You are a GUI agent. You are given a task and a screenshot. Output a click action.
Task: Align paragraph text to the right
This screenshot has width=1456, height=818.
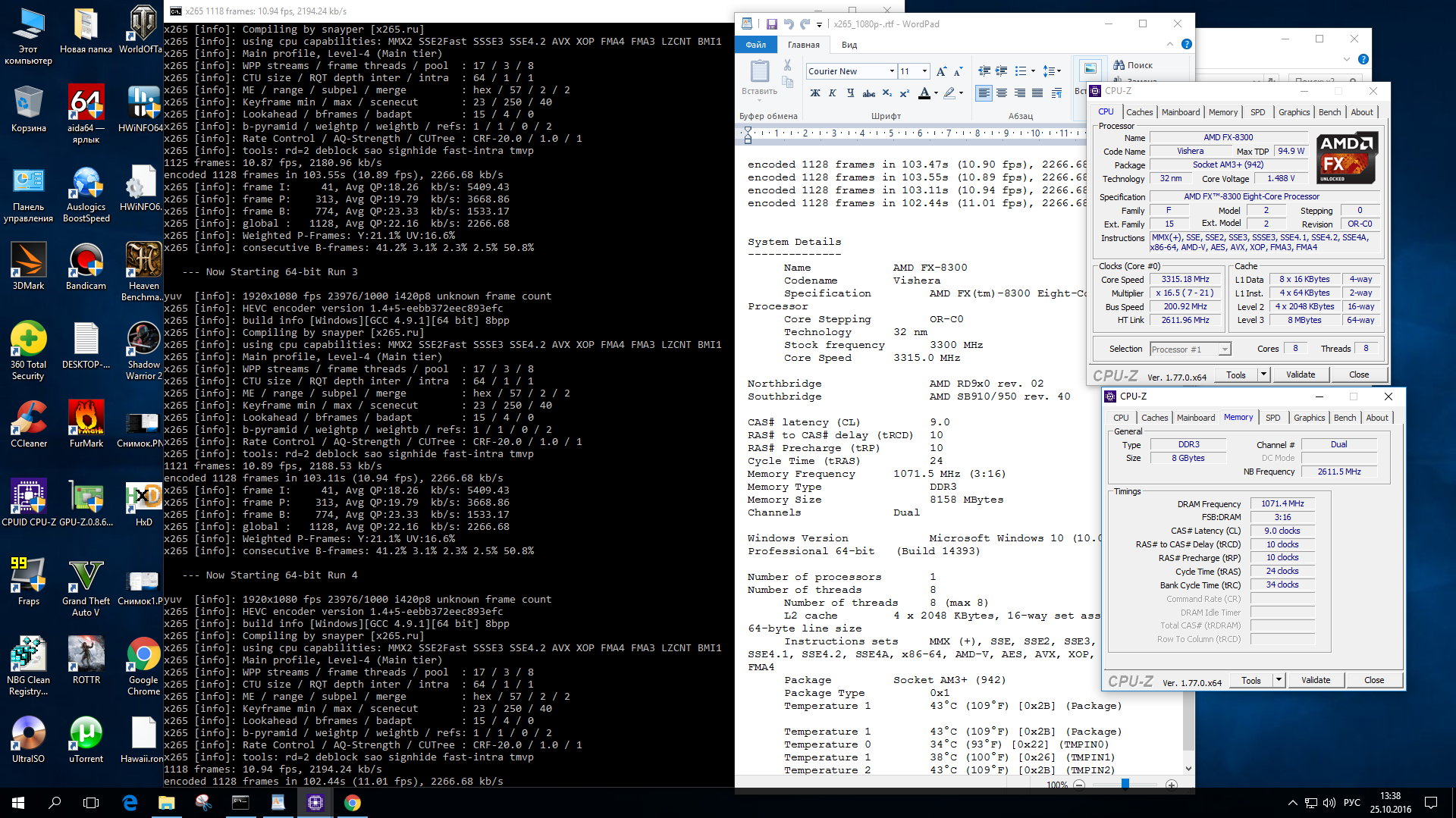coord(1020,93)
